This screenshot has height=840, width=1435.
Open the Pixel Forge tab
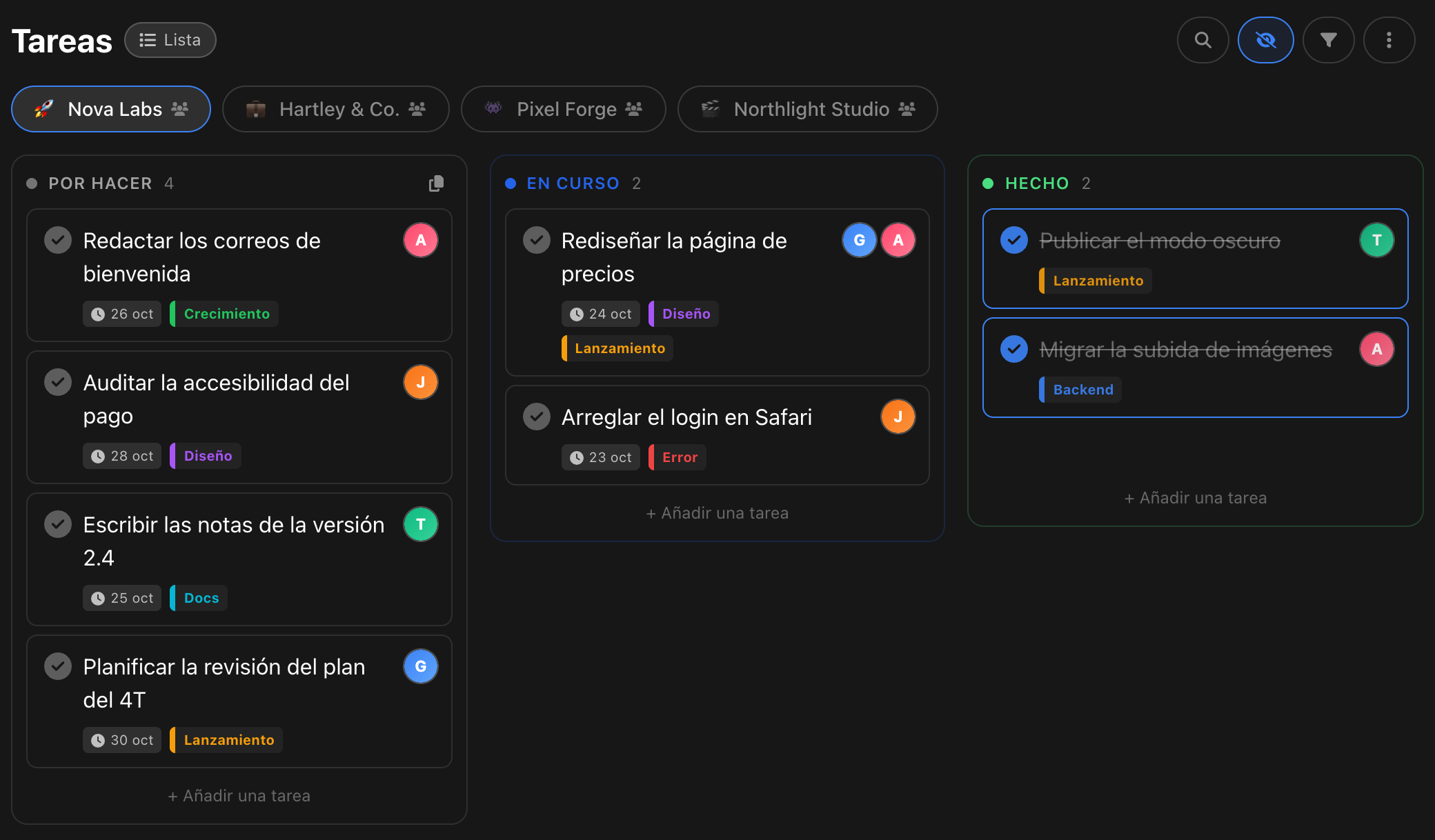click(x=564, y=109)
